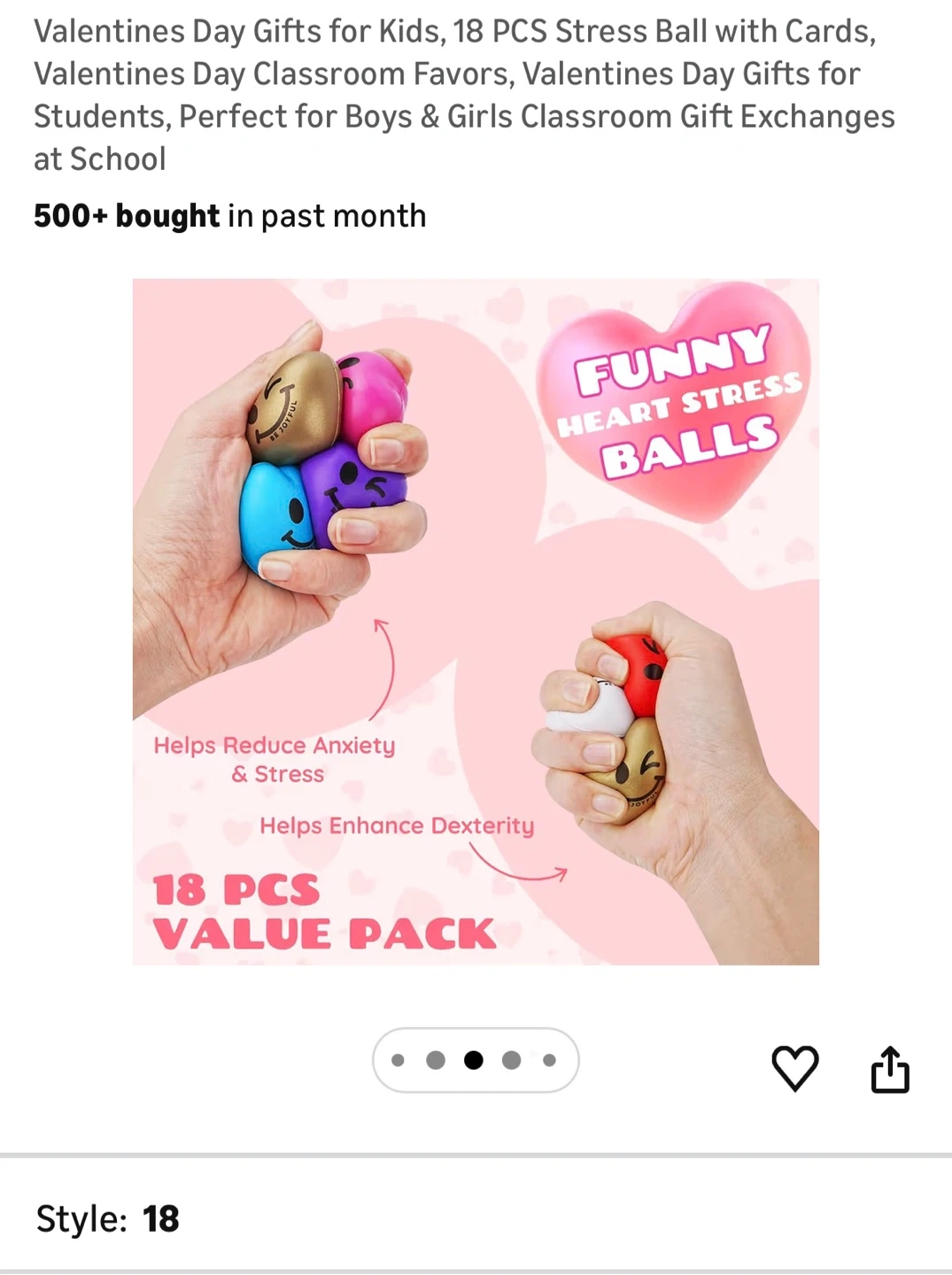Tap the red stress ball in lower hand
This screenshot has width=952, height=1275.
tap(634, 673)
